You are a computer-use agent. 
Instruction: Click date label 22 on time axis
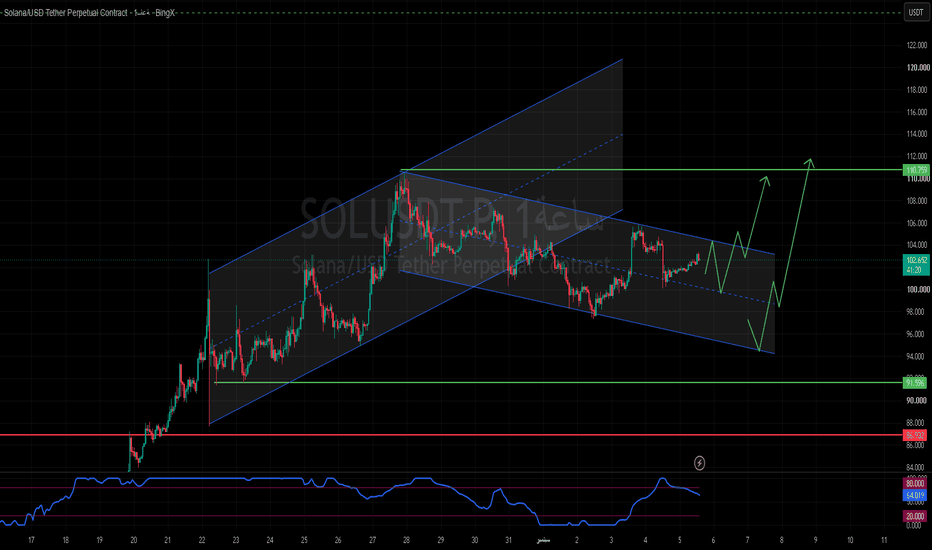201,540
